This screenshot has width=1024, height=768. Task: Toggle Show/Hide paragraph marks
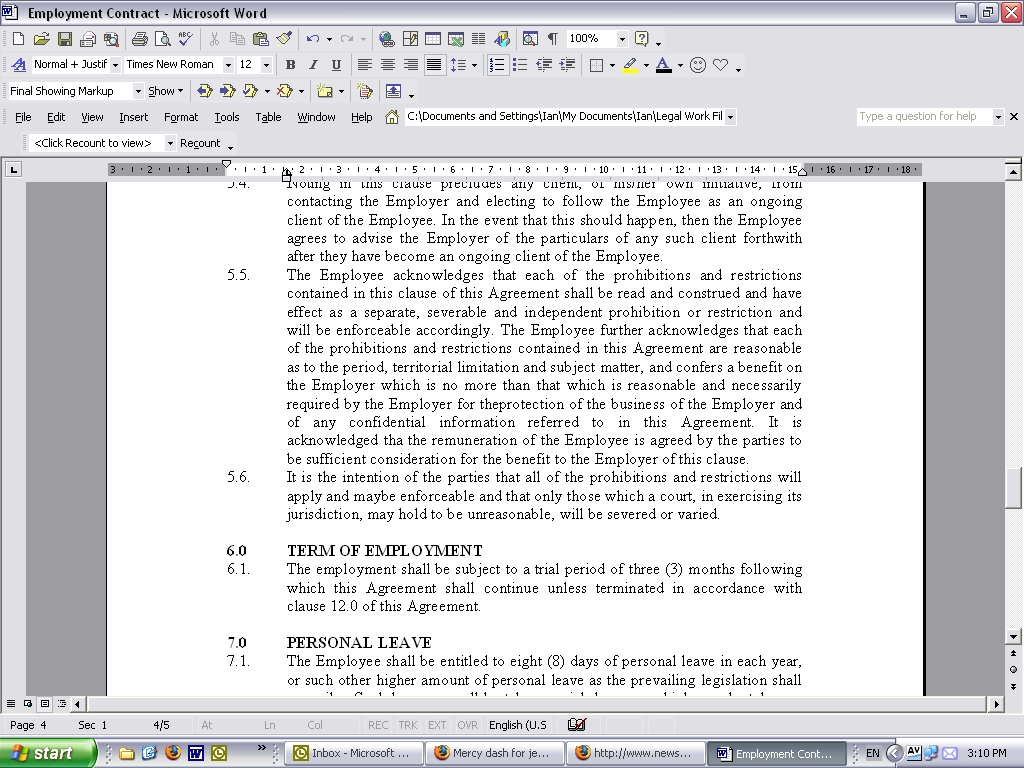(552, 39)
